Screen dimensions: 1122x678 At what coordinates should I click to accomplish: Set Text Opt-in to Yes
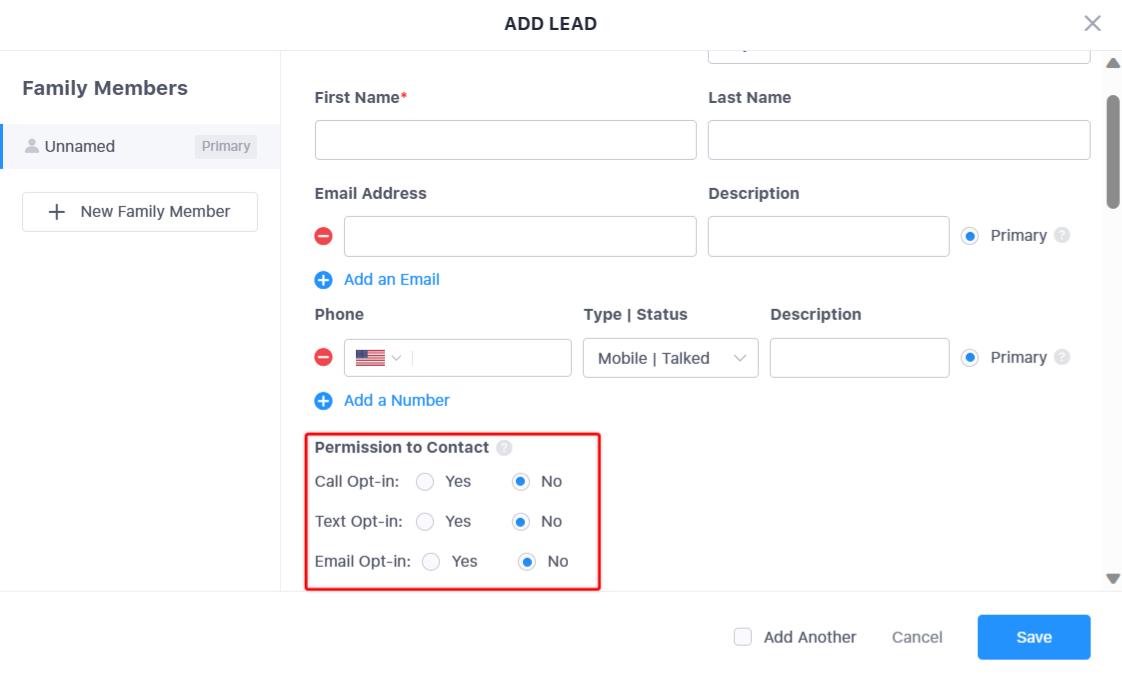[x=425, y=522]
